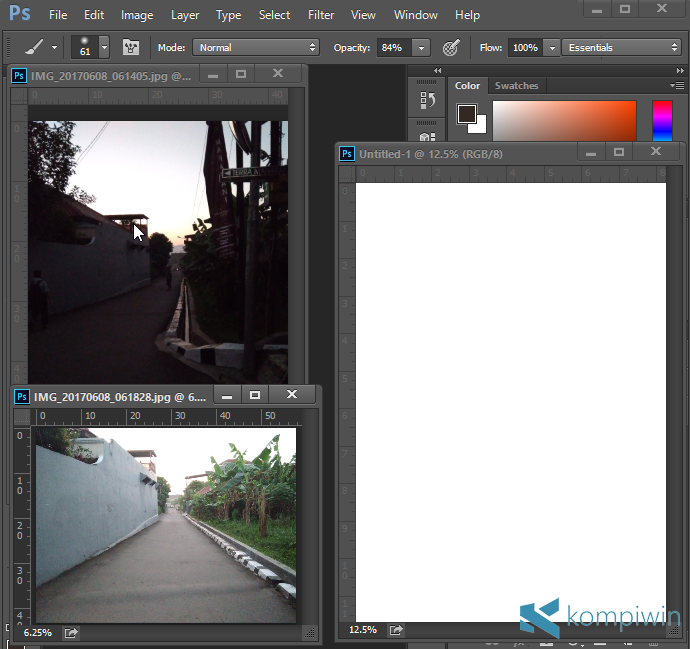Image resolution: width=690 pixels, height=649 pixels.
Task: Open the Window menu
Action: click(x=415, y=15)
